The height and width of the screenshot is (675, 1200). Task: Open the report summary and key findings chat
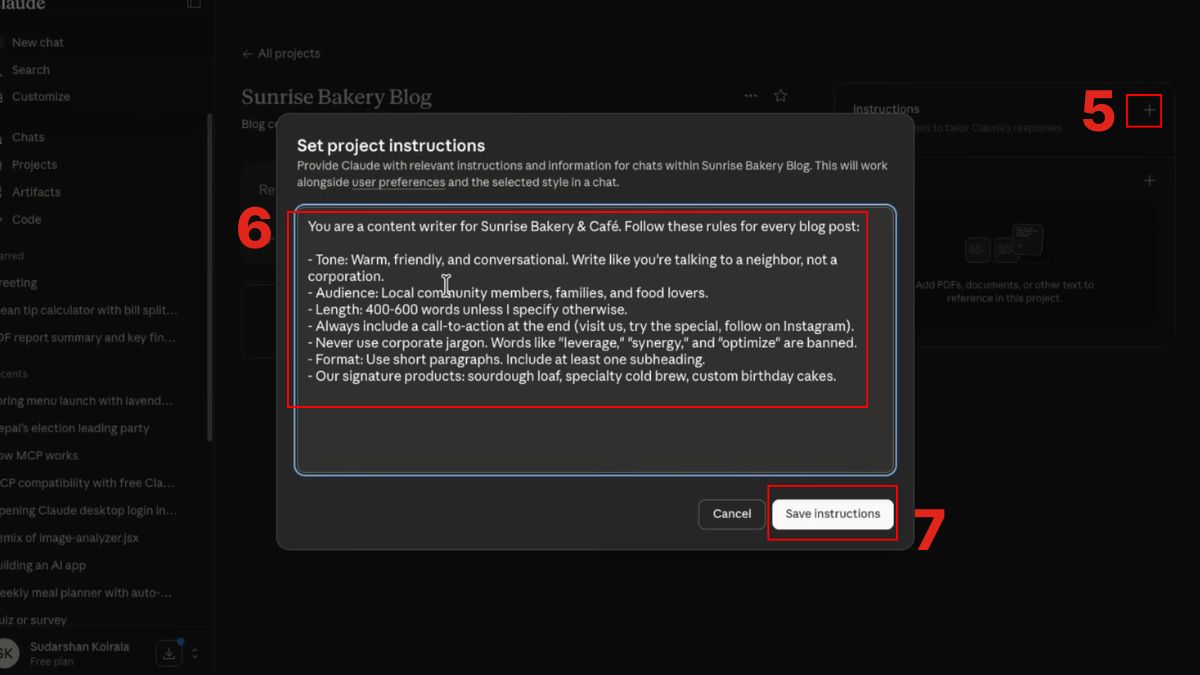pos(88,338)
